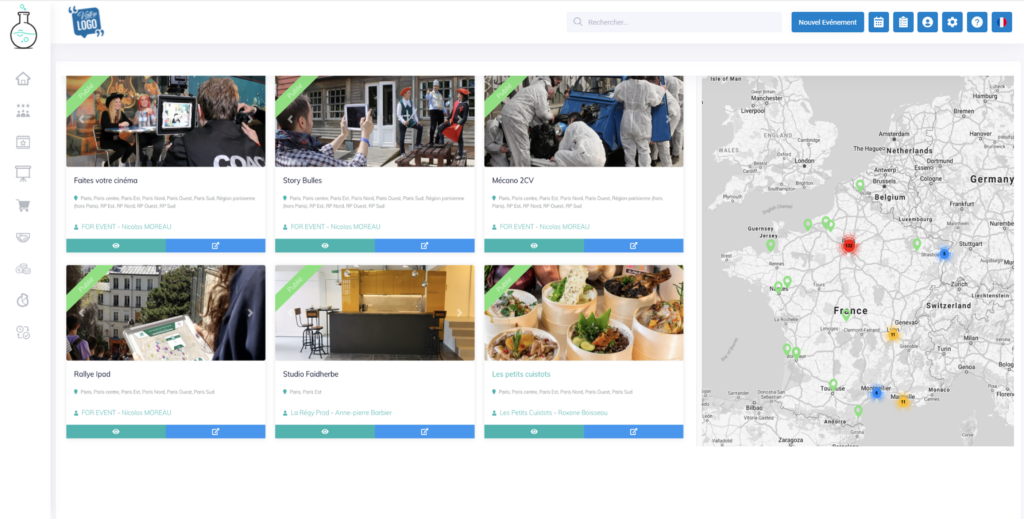Click the Mécano 2CV card title
Image resolution: width=1024 pixels, height=519 pixels.
coord(513,180)
